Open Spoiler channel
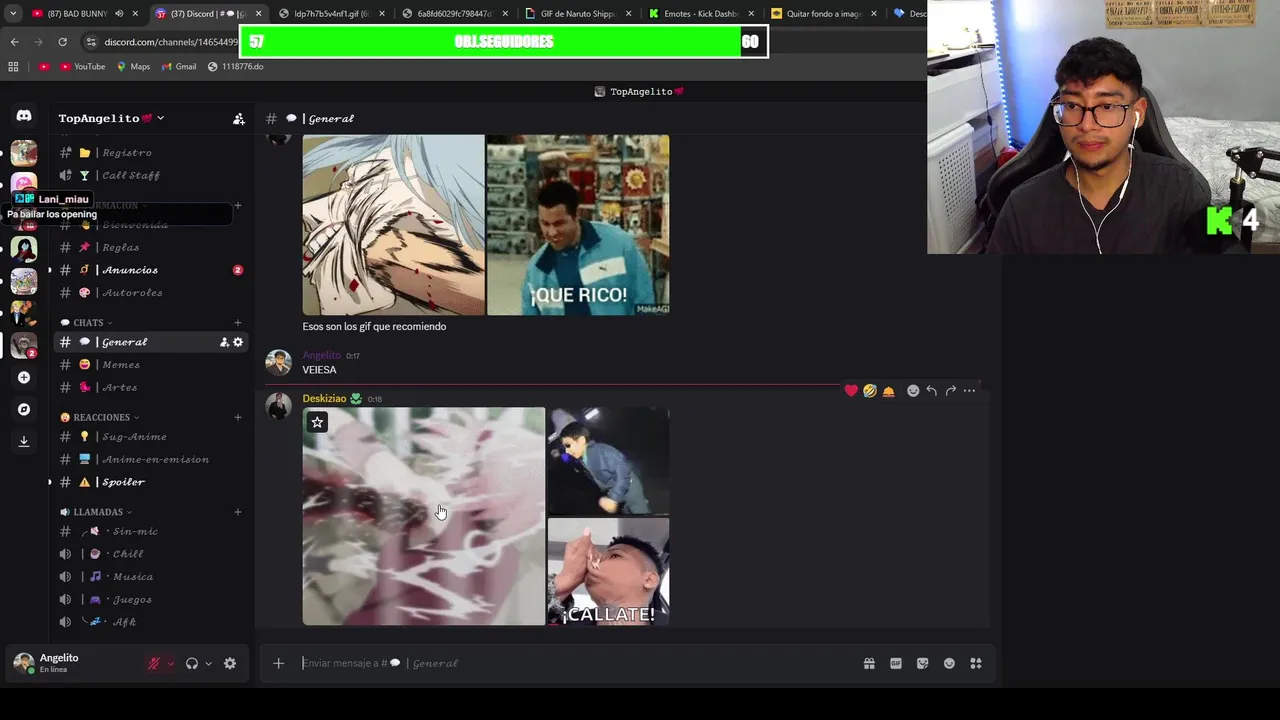Image resolution: width=1280 pixels, height=720 pixels. [150, 482]
